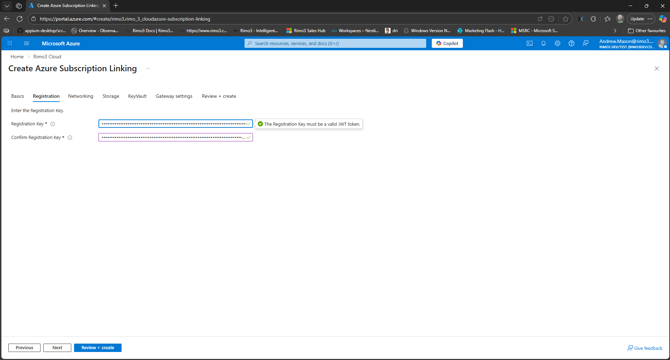Screen dimensions: 670x360
Task: Show info tooltip for Confirm Registration Key
Action: click(x=70, y=138)
